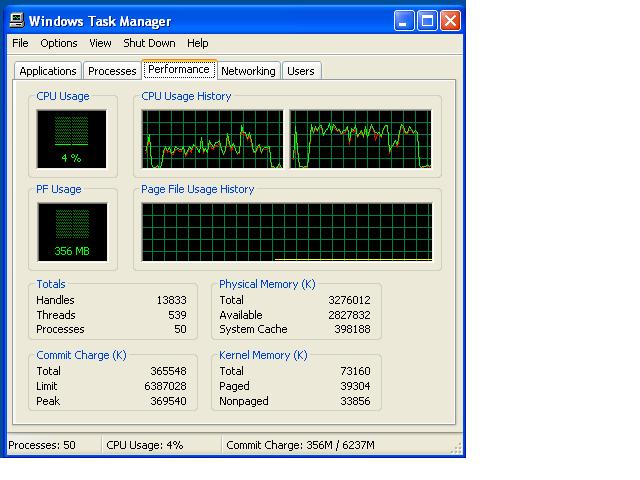Click Physical Memory Total value 3276012

pyautogui.click(x=349, y=300)
